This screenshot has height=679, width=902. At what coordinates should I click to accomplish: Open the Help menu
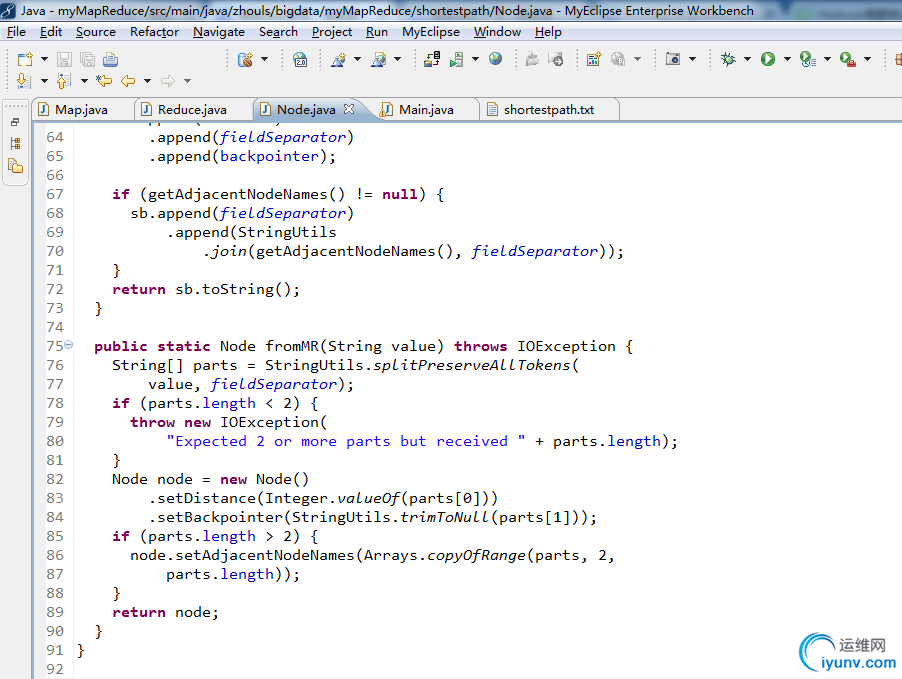(548, 32)
